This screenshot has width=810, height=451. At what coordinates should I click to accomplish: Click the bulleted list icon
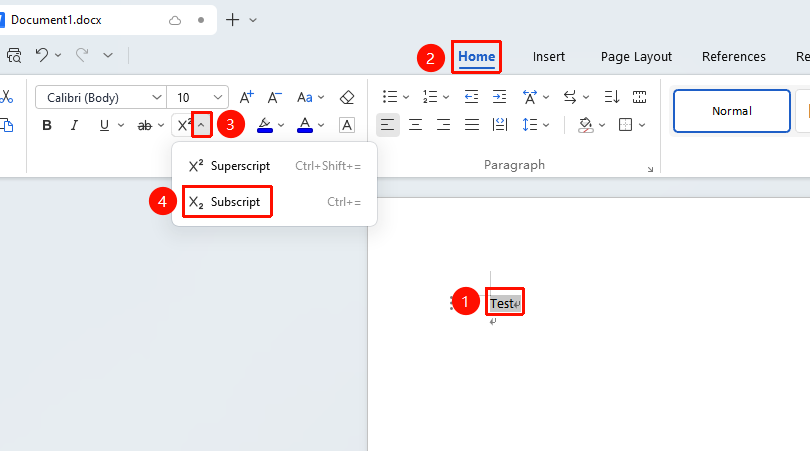(390, 97)
